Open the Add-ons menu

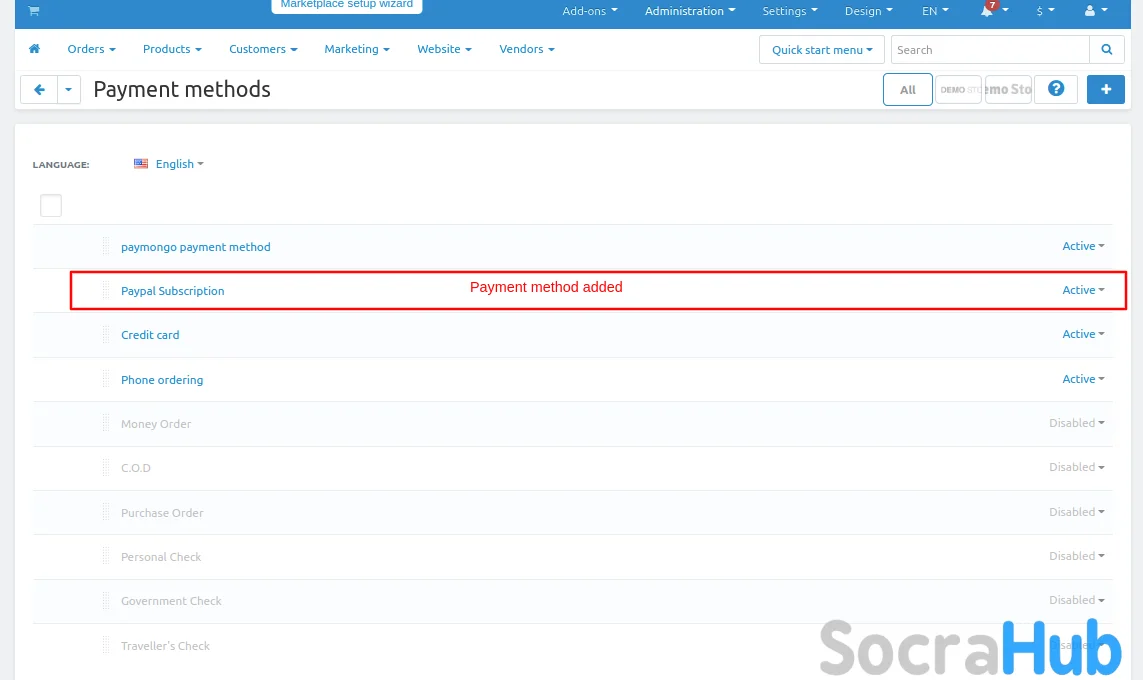(589, 11)
